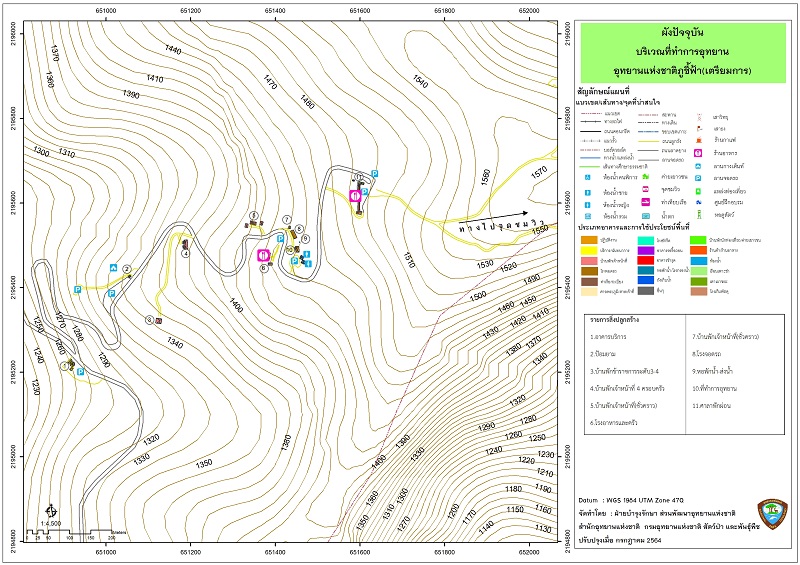Click the camping tent icon near marker 2
The height and width of the screenshot is (565, 800).
point(113,268)
